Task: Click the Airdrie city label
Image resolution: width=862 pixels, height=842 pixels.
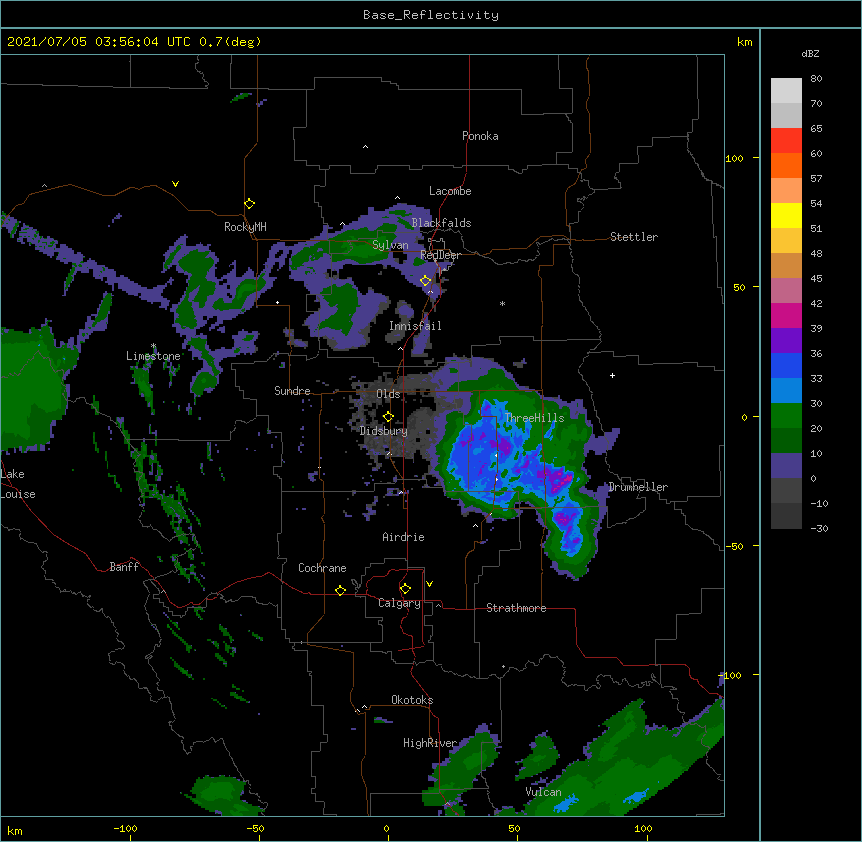Action: click(404, 537)
